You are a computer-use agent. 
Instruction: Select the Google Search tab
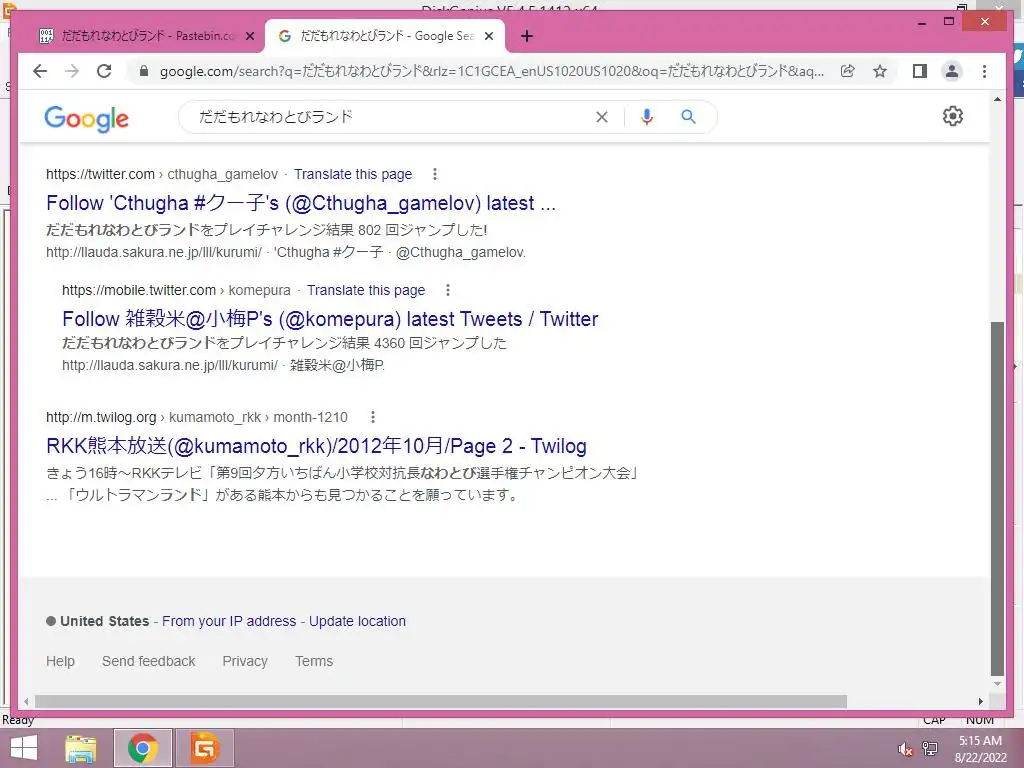coord(385,37)
